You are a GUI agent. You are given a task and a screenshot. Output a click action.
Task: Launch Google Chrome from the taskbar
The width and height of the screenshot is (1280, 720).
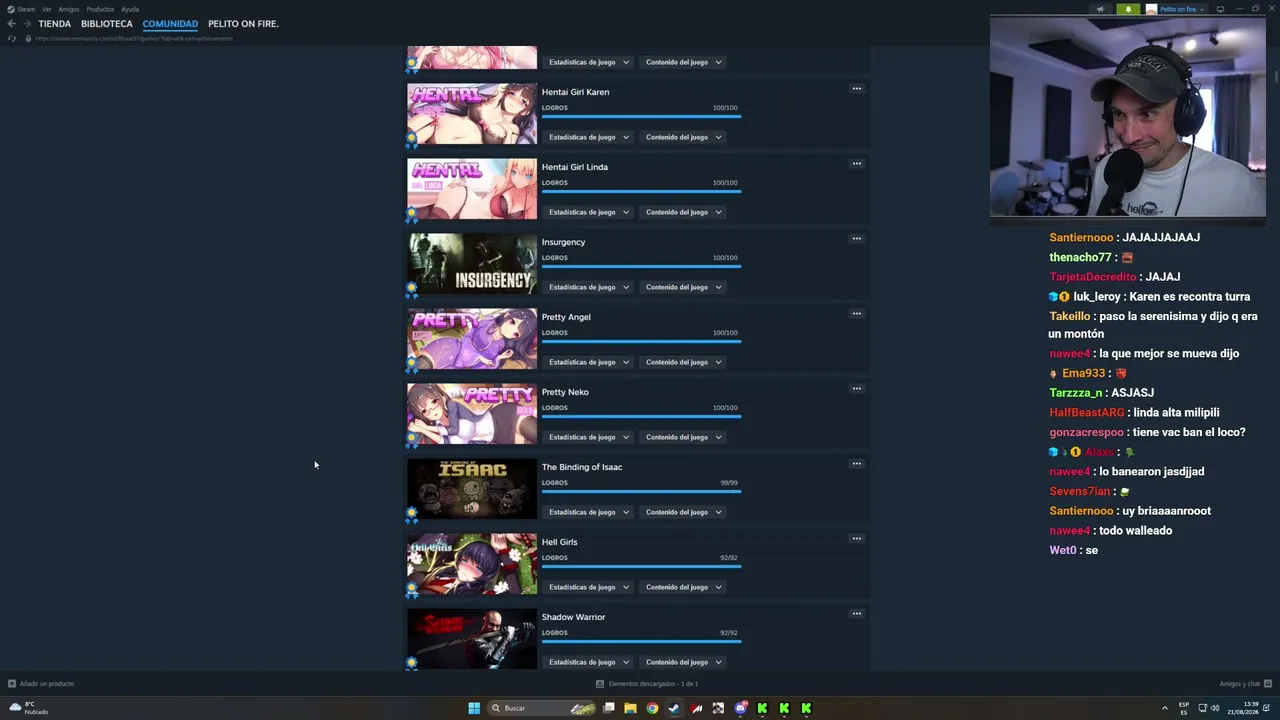coord(652,708)
